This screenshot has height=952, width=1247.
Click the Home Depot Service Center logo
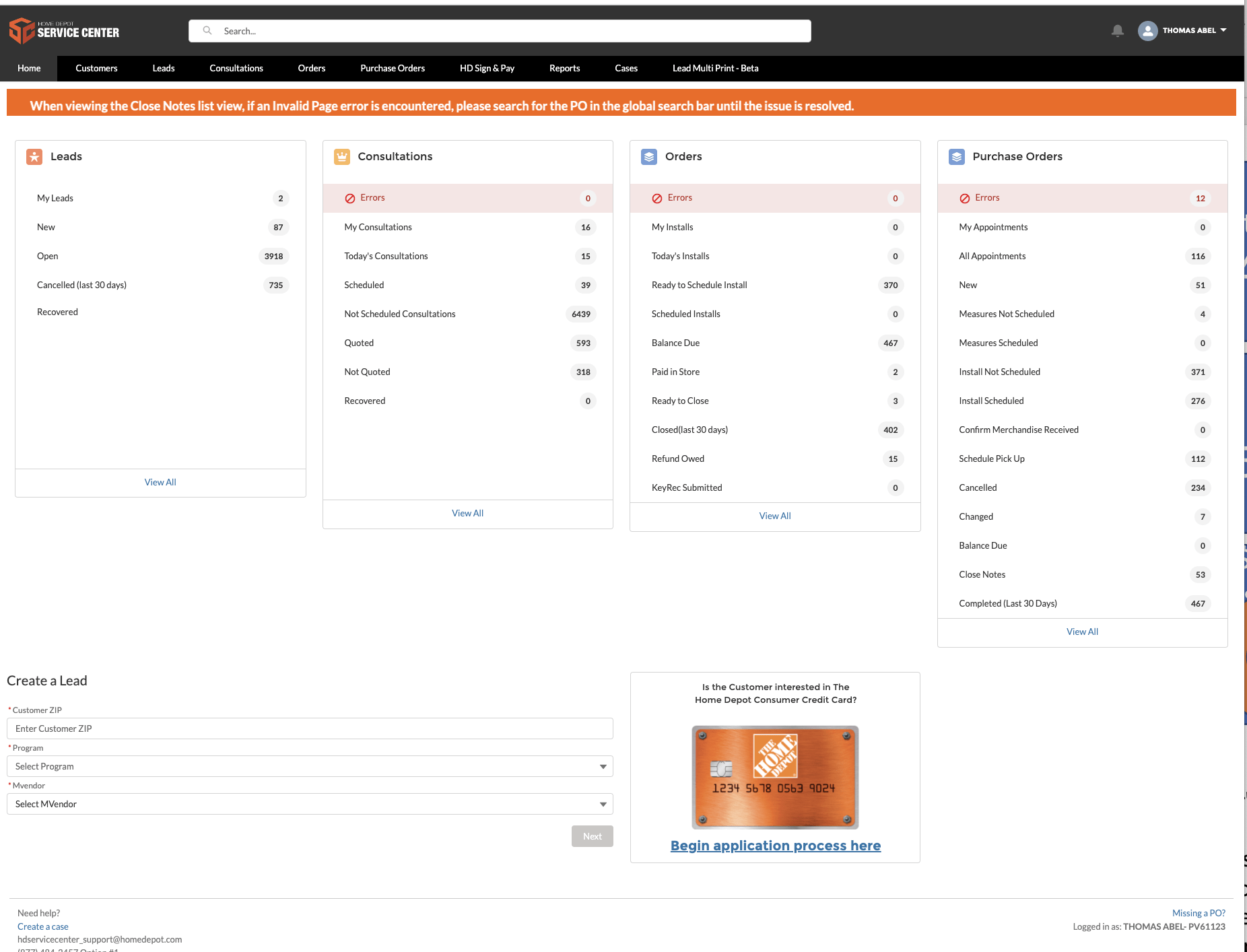[x=64, y=30]
